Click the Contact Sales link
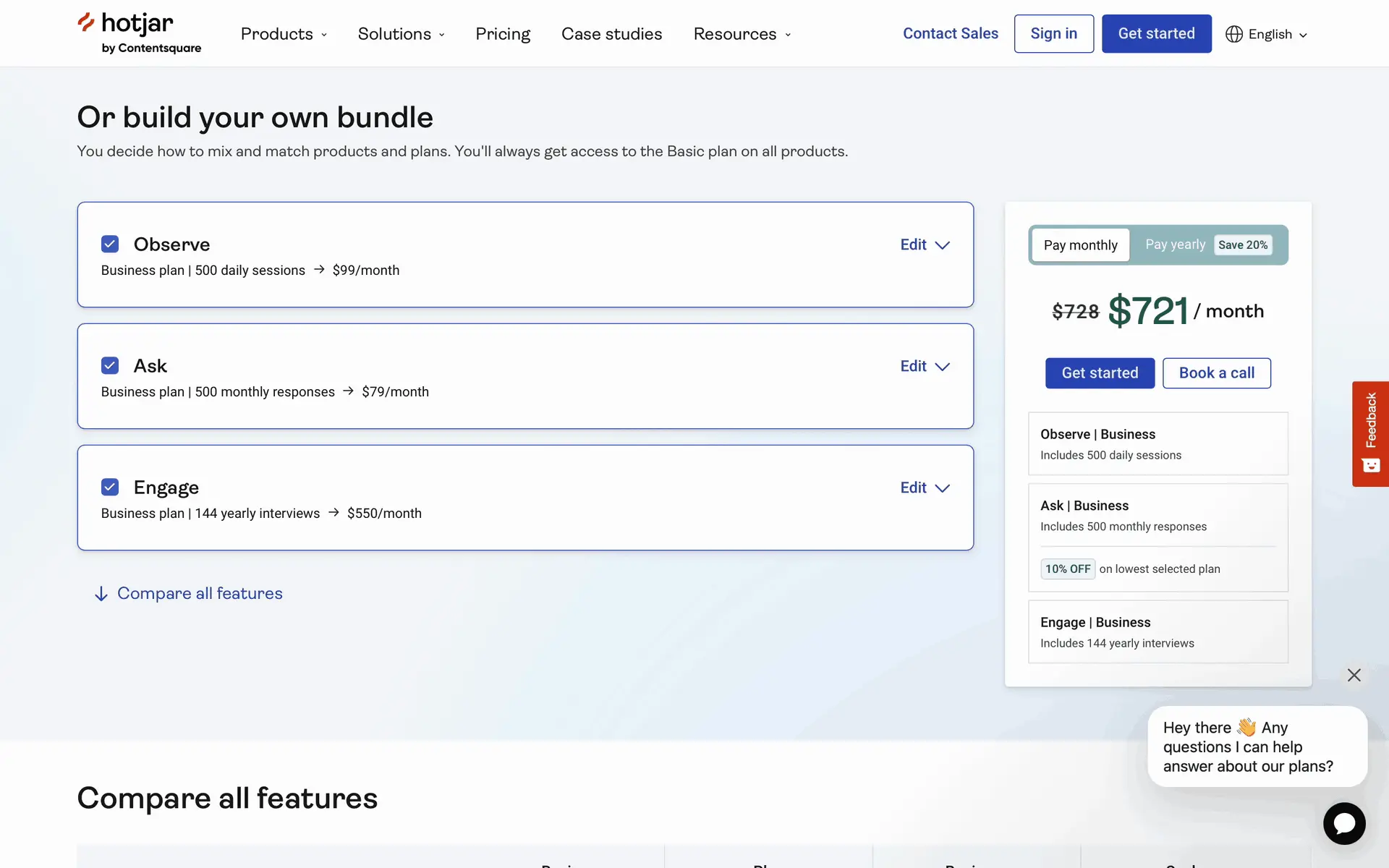The width and height of the screenshot is (1389, 868). click(950, 33)
